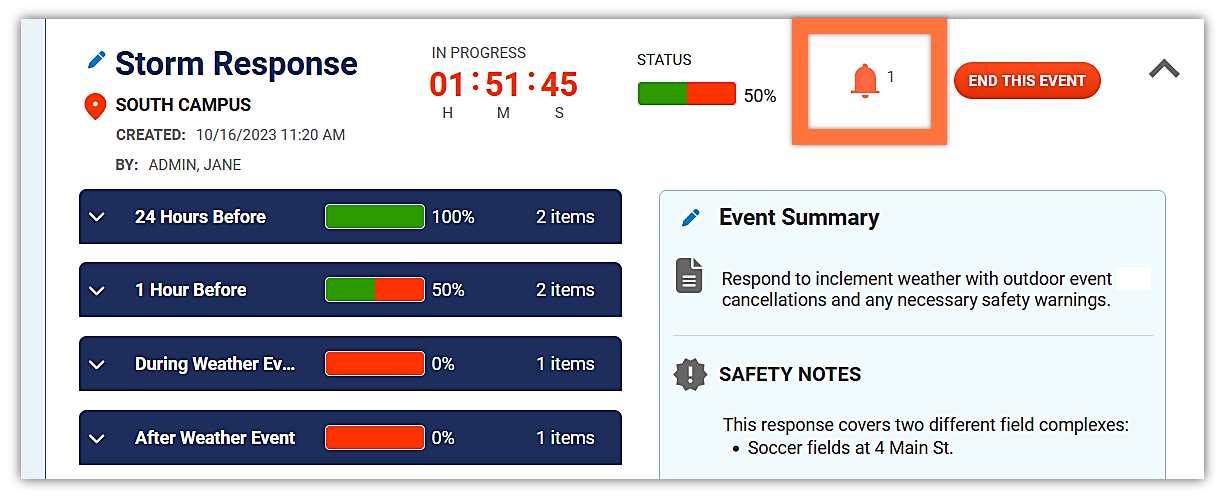Click the 2 items count for 24 Hours Before

565,217
